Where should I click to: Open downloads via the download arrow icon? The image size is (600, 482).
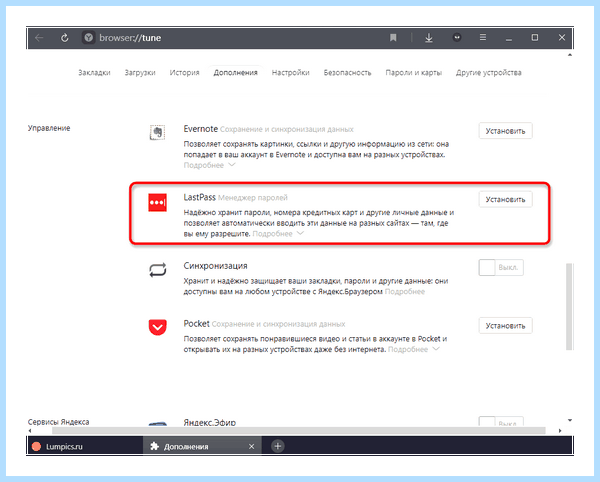pos(429,37)
